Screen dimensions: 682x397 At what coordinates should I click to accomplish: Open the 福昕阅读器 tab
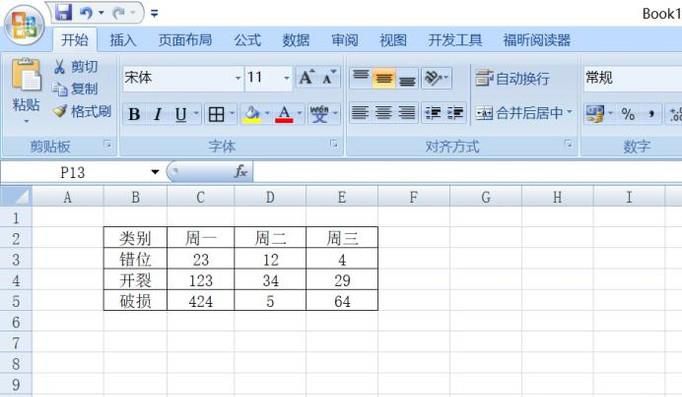click(x=537, y=40)
